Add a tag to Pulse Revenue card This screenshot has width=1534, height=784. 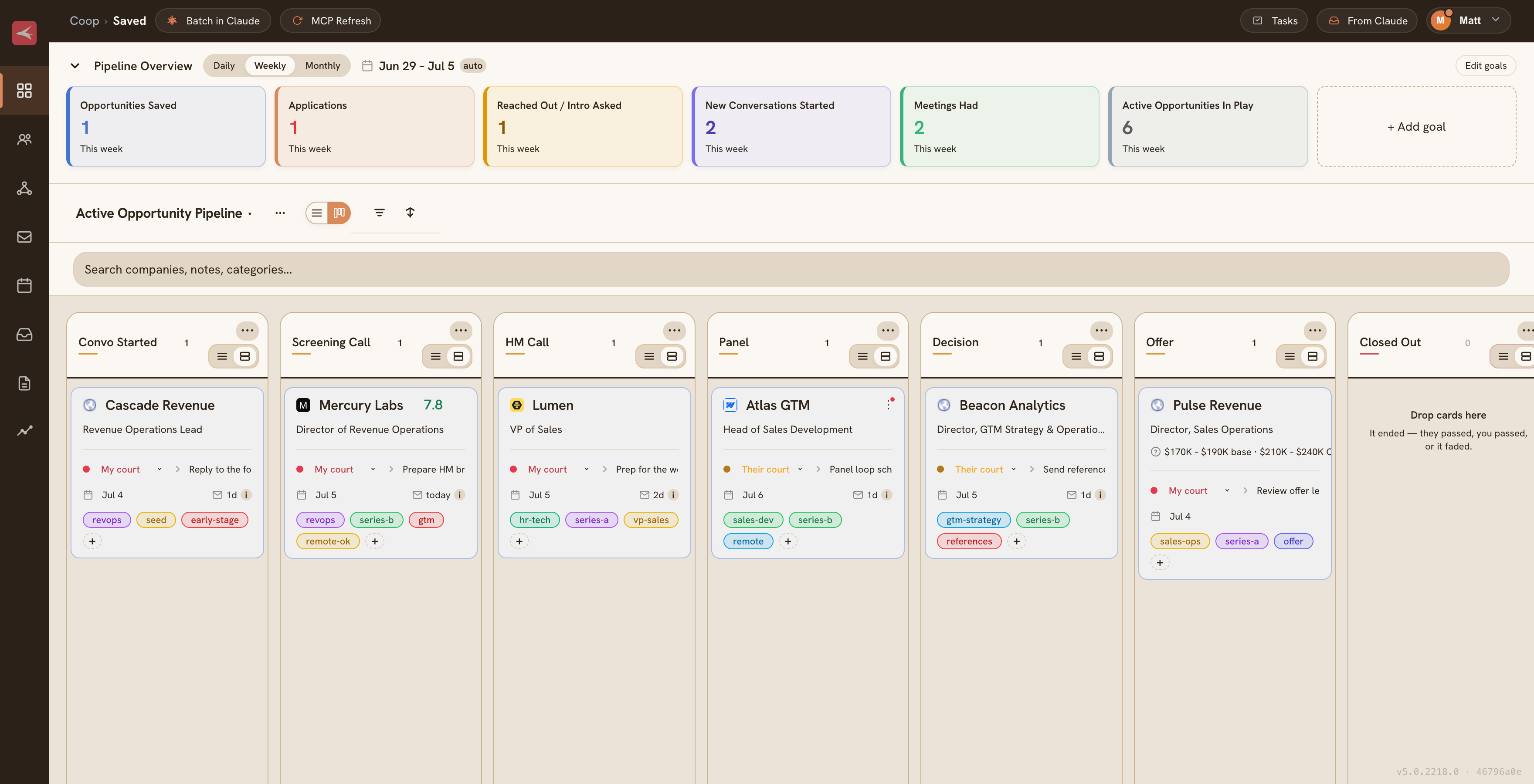point(1160,563)
